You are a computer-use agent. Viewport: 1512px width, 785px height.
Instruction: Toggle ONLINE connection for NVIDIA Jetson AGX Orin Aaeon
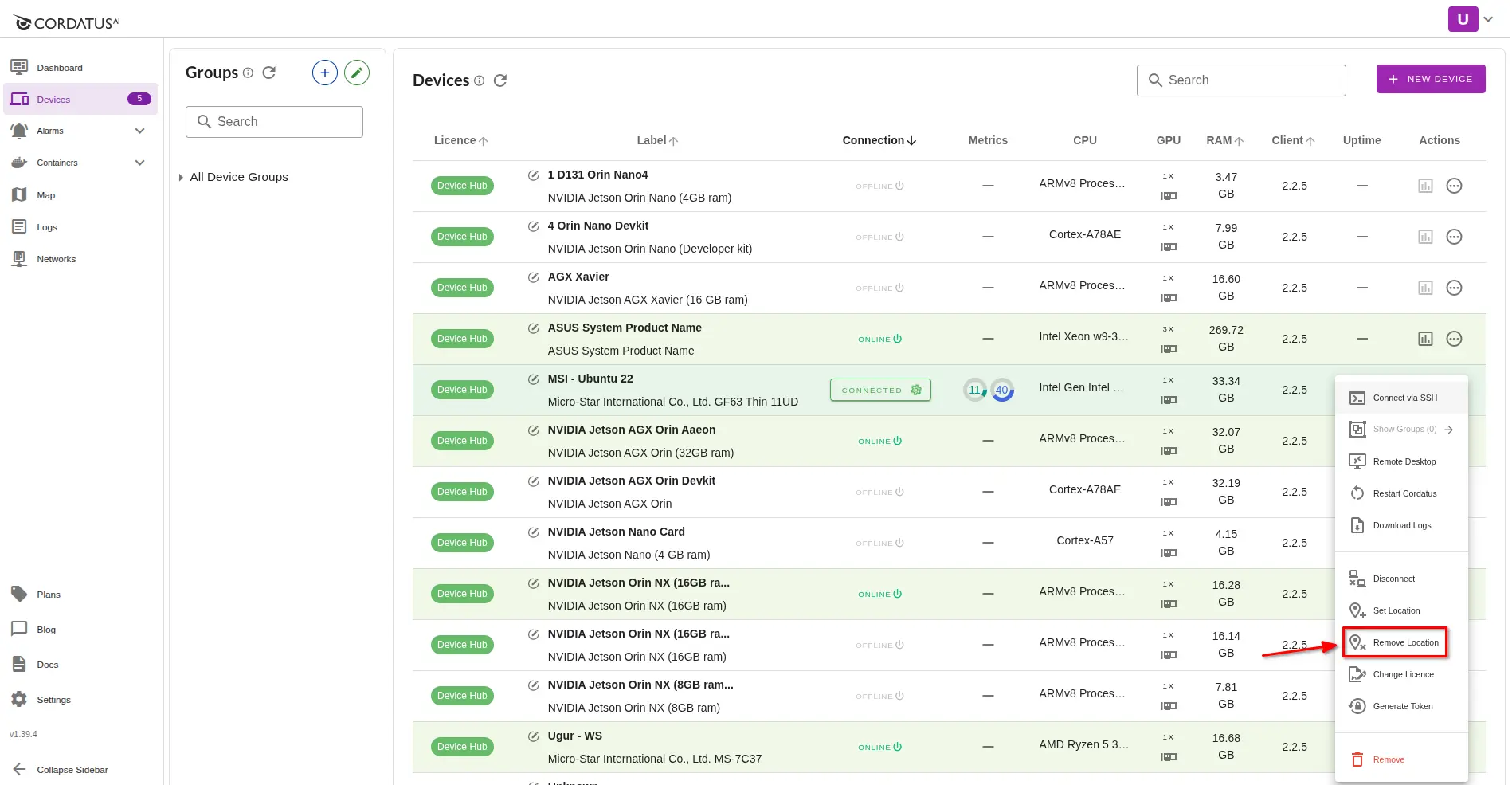click(x=879, y=441)
